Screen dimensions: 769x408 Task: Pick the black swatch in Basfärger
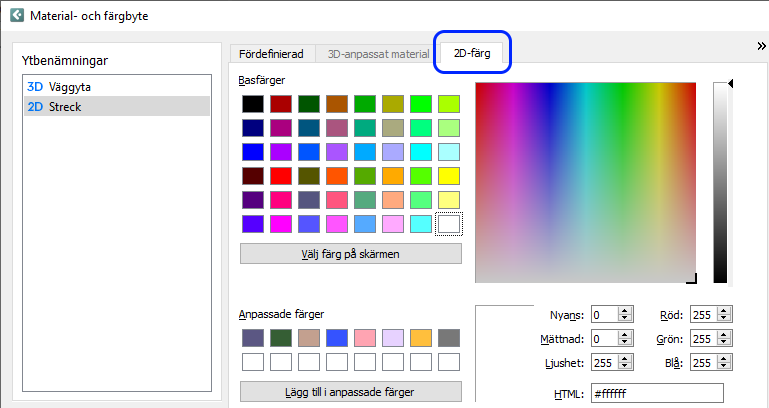(x=253, y=104)
